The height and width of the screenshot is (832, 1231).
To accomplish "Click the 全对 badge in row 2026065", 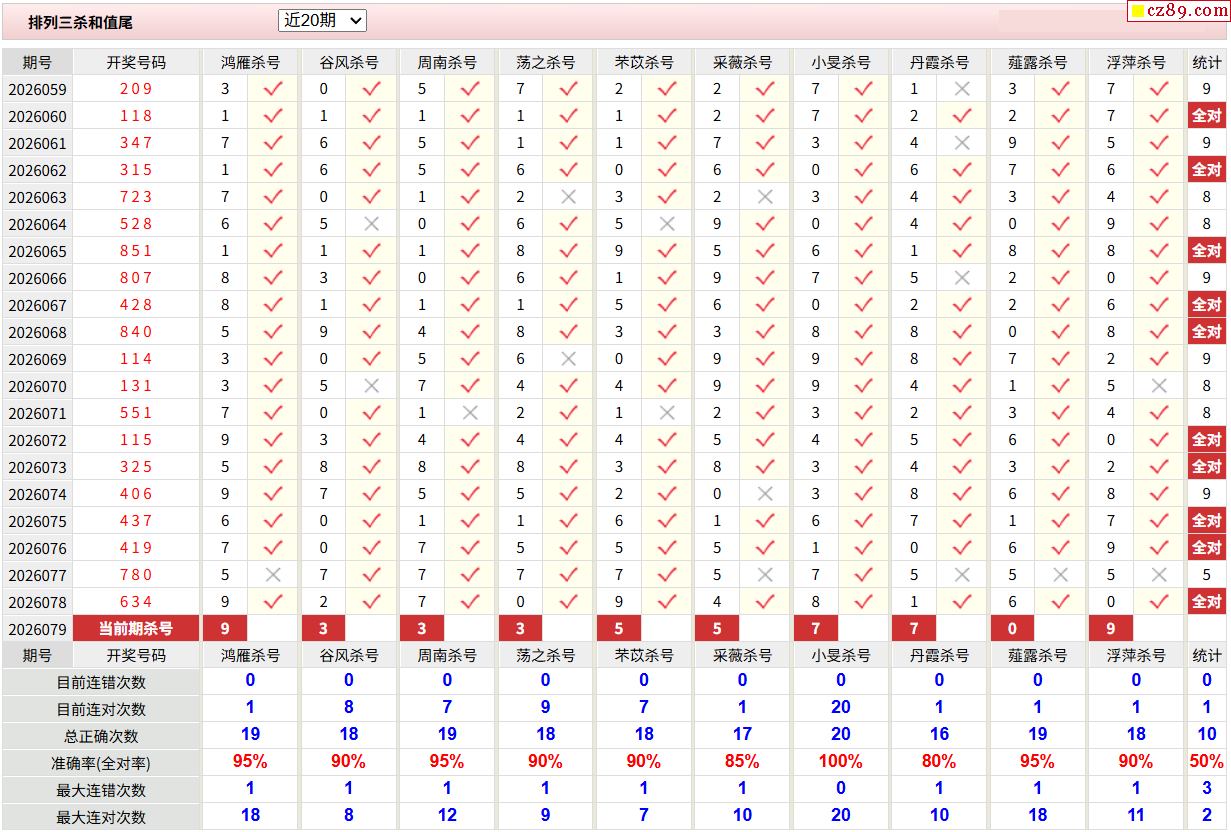I will (1207, 251).
